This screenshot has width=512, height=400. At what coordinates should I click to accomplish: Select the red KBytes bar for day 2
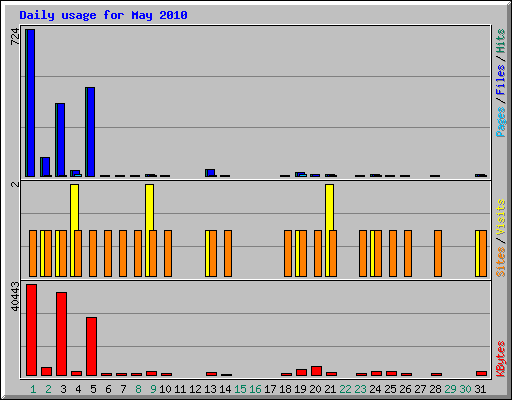pyautogui.click(x=47, y=372)
